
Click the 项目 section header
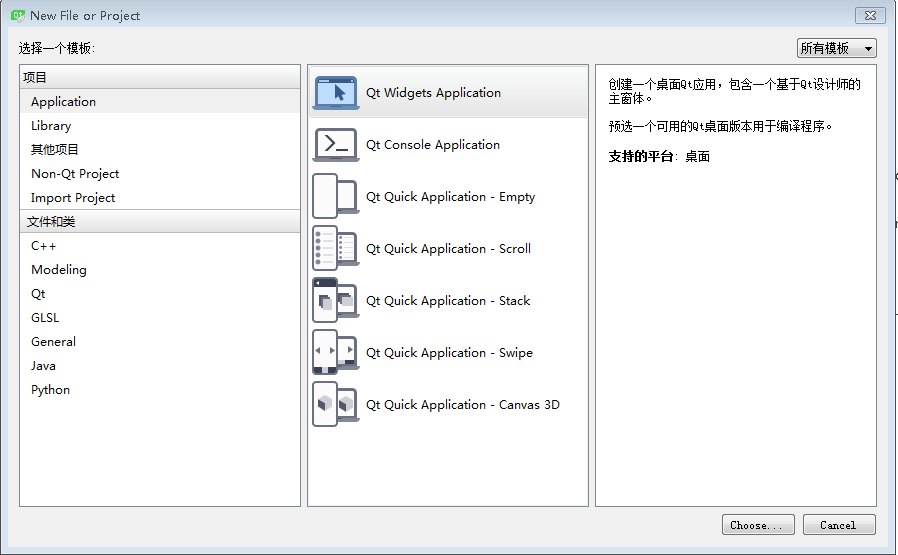point(160,77)
